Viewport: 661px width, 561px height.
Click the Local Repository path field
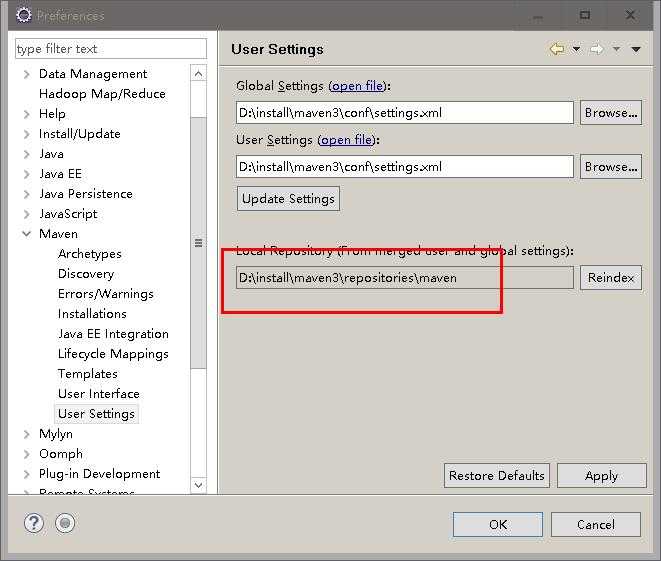pyautogui.click(x=405, y=278)
